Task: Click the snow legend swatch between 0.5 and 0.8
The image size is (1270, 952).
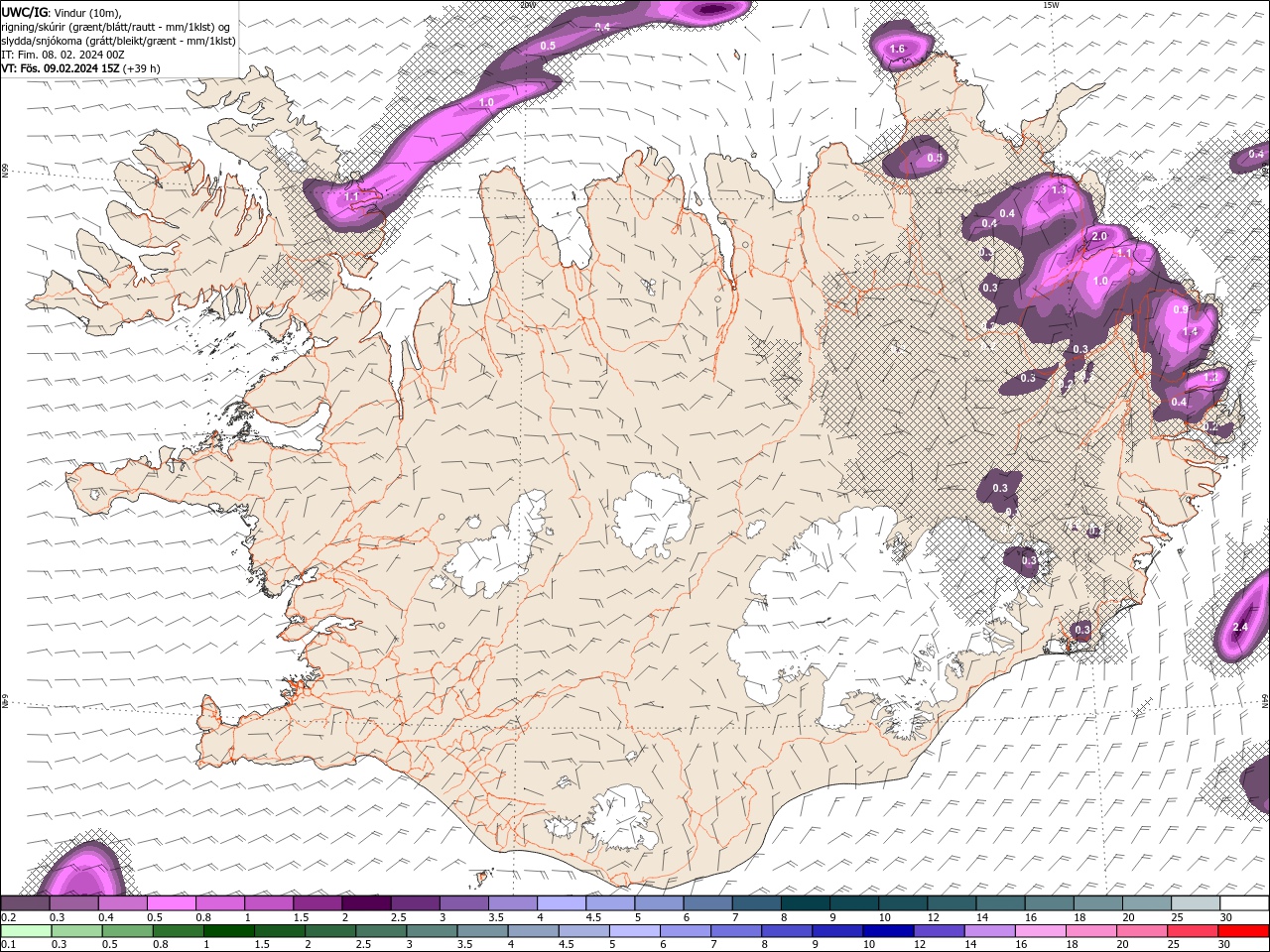Action: click(172, 903)
